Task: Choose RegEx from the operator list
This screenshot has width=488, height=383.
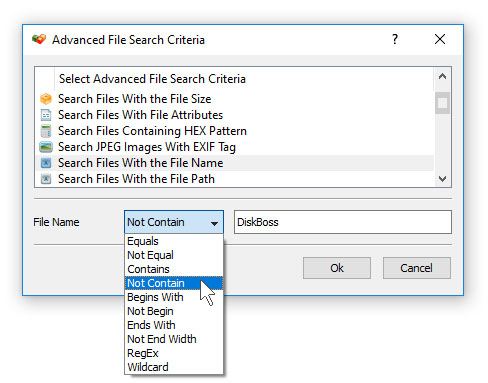Action: tap(174, 353)
